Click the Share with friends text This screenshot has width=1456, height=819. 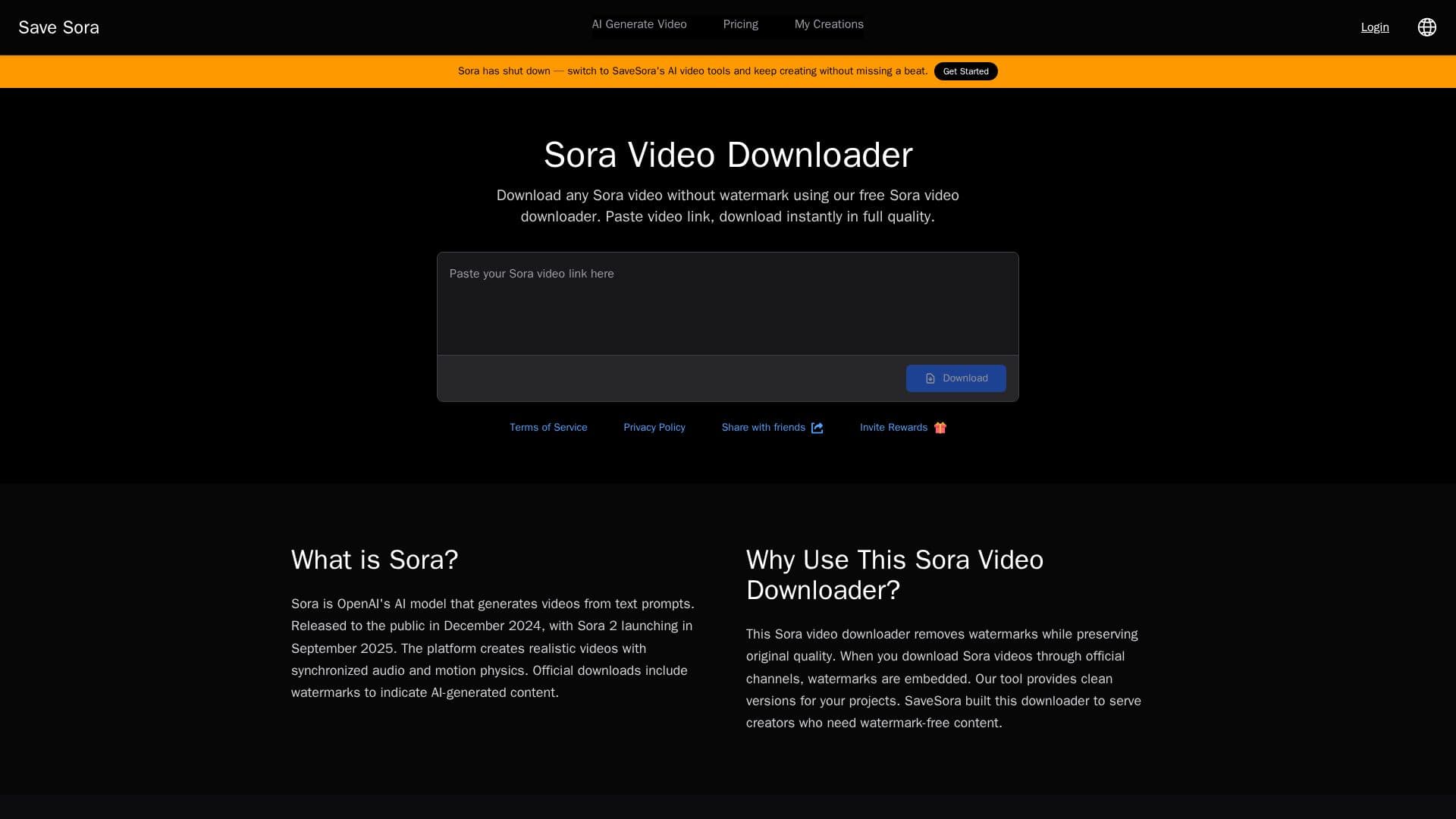point(763,428)
